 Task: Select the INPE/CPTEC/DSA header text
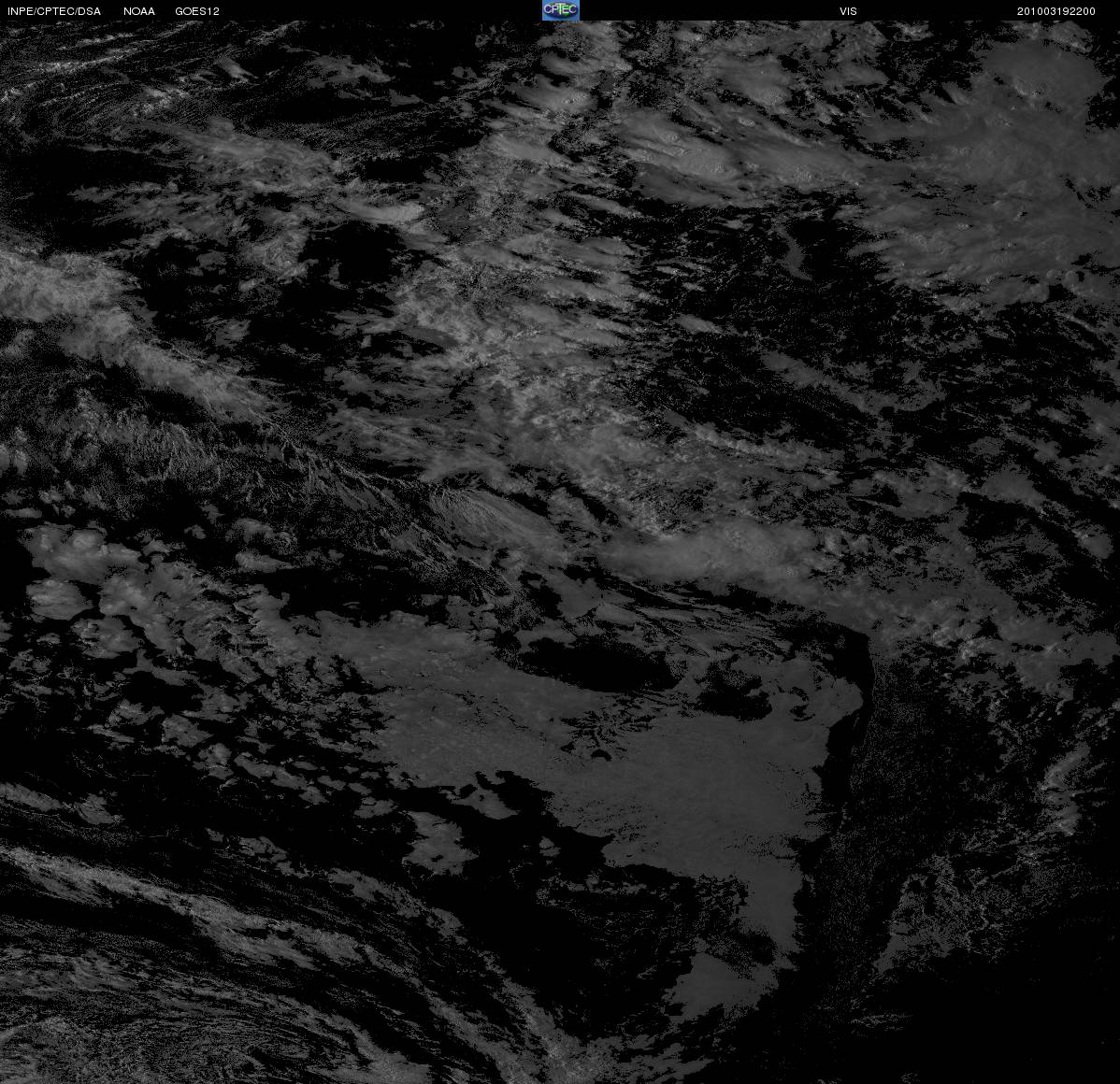pyautogui.click(x=54, y=11)
